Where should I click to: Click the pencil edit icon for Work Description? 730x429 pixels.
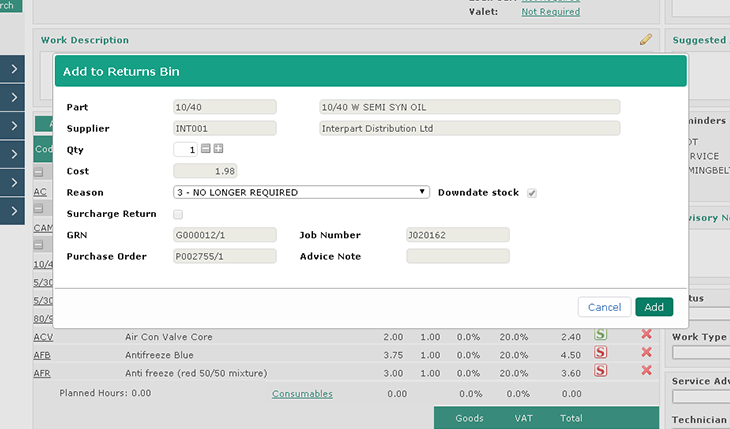(646, 39)
